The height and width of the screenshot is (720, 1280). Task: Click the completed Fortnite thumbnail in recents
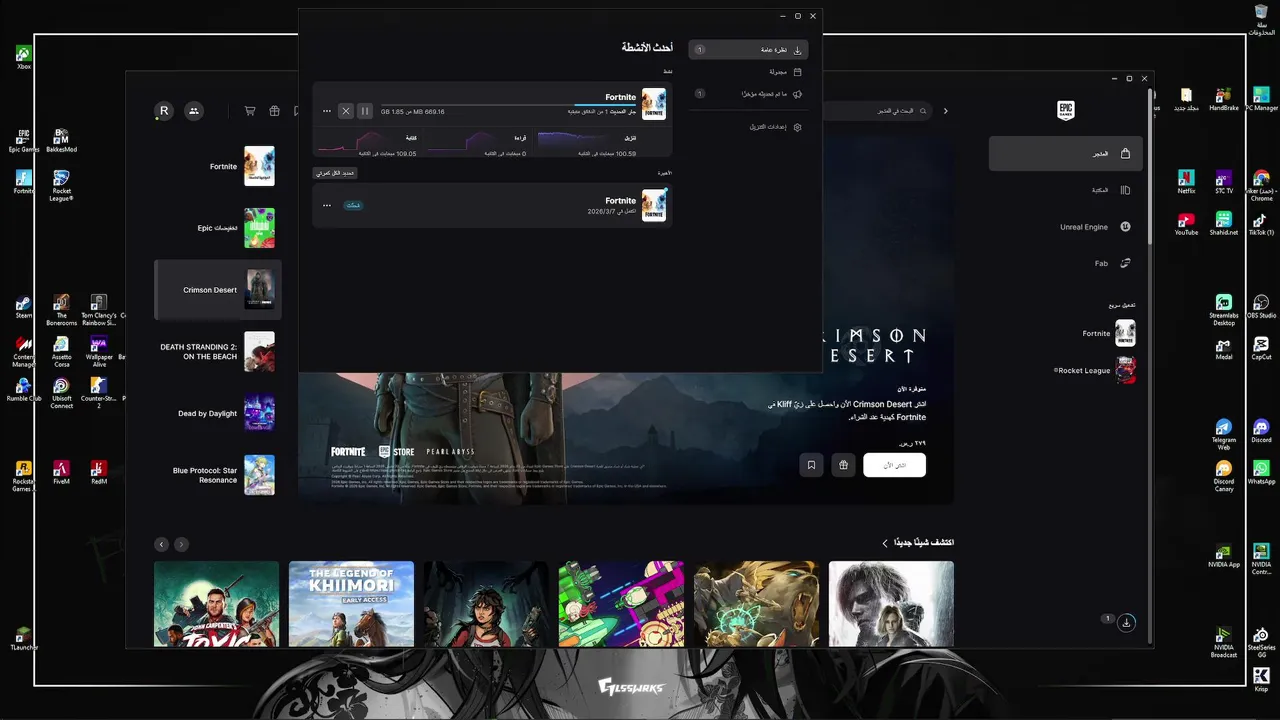[654, 205]
